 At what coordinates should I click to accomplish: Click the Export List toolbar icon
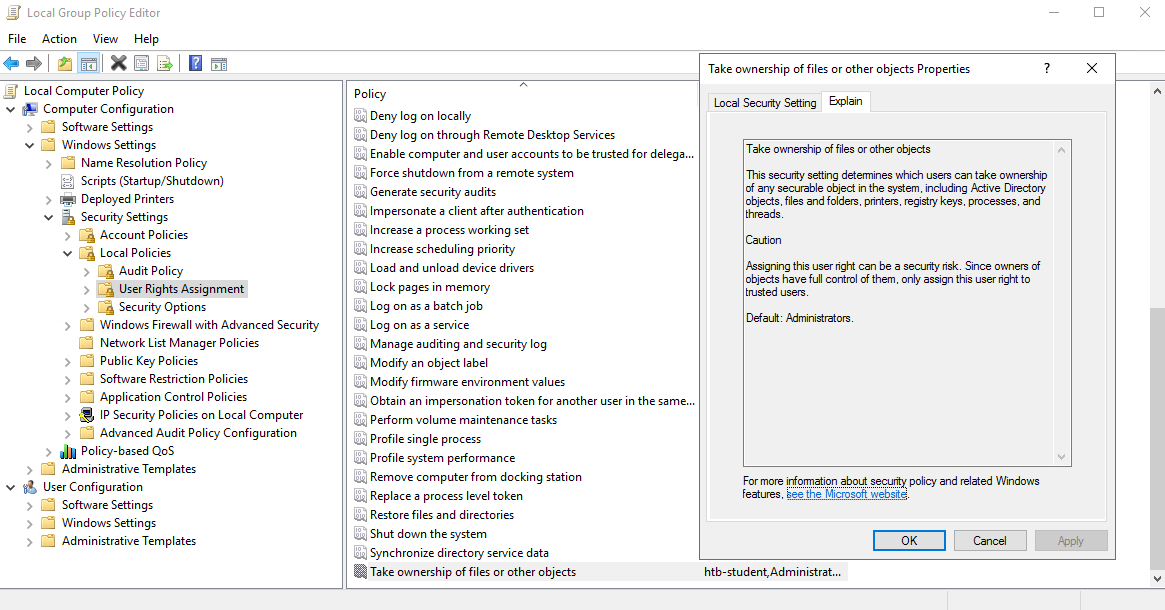pyautogui.click(x=165, y=64)
